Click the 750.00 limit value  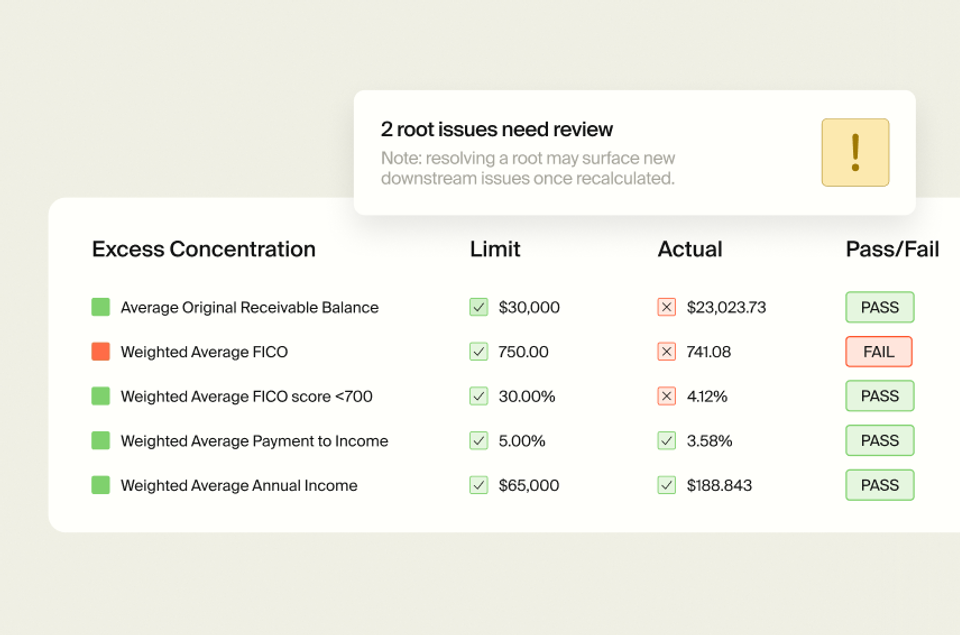(x=523, y=351)
